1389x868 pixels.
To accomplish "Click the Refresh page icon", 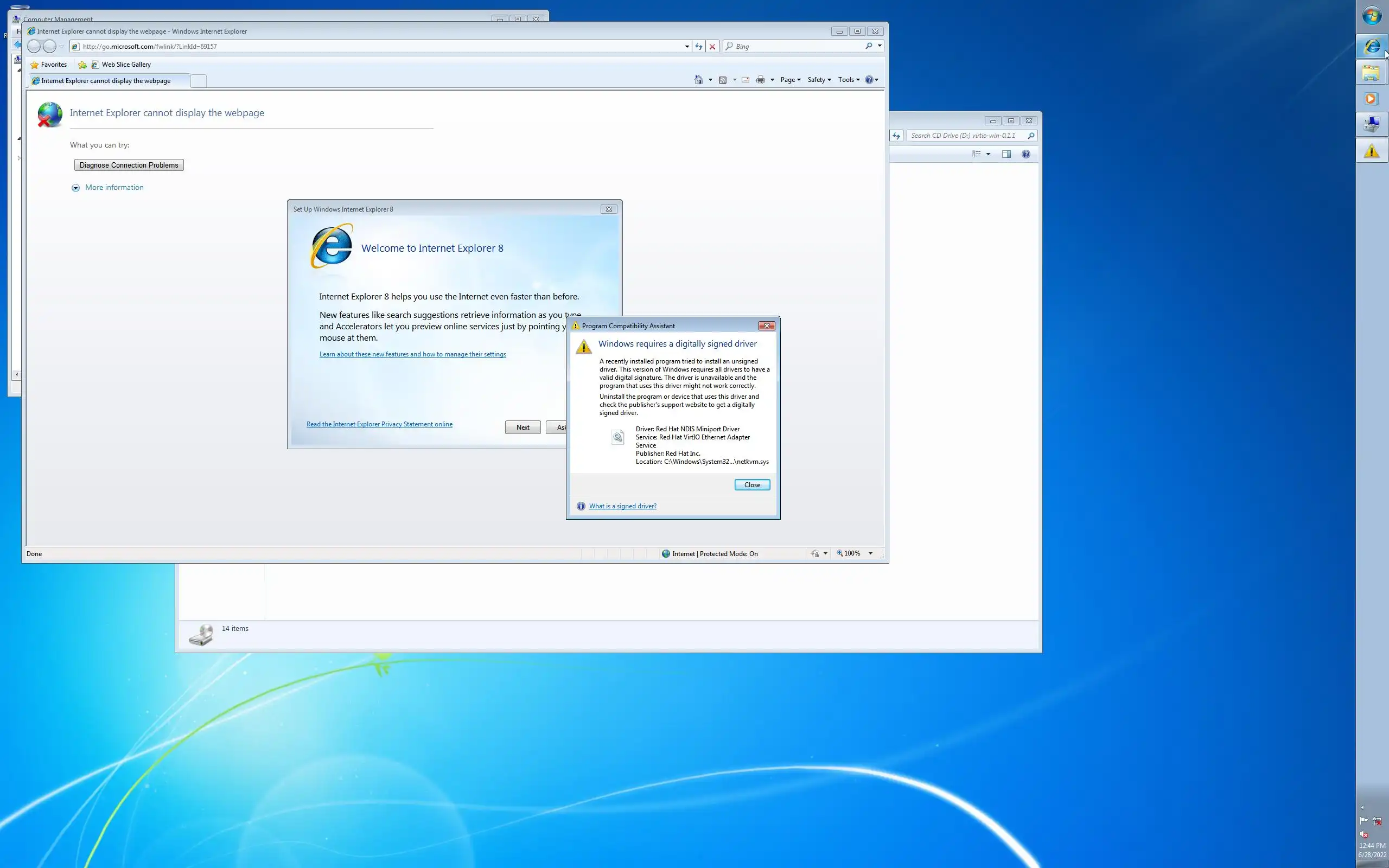I will [x=698, y=47].
